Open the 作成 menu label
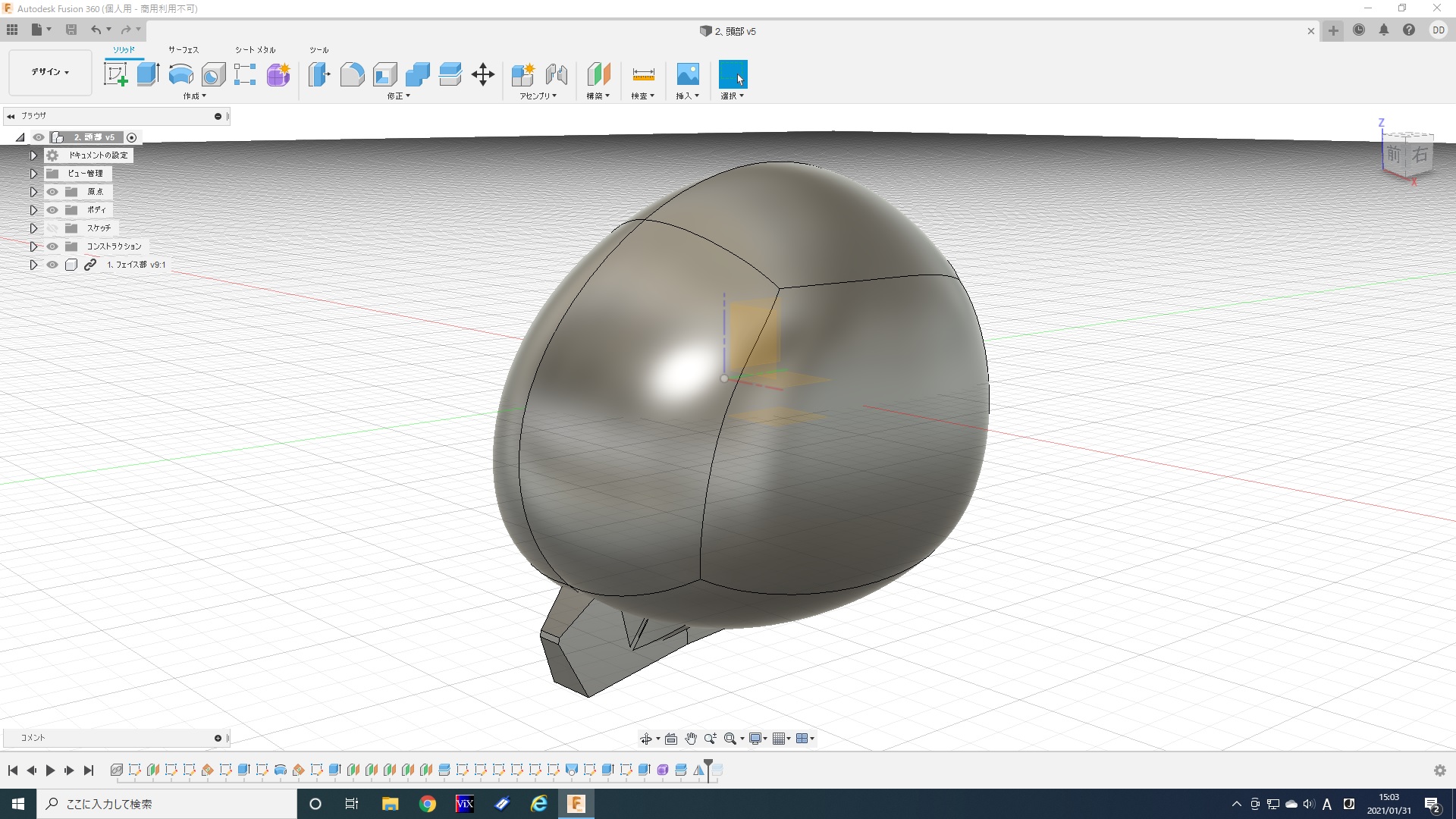This screenshot has height=819, width=1456. click(194, 96)
